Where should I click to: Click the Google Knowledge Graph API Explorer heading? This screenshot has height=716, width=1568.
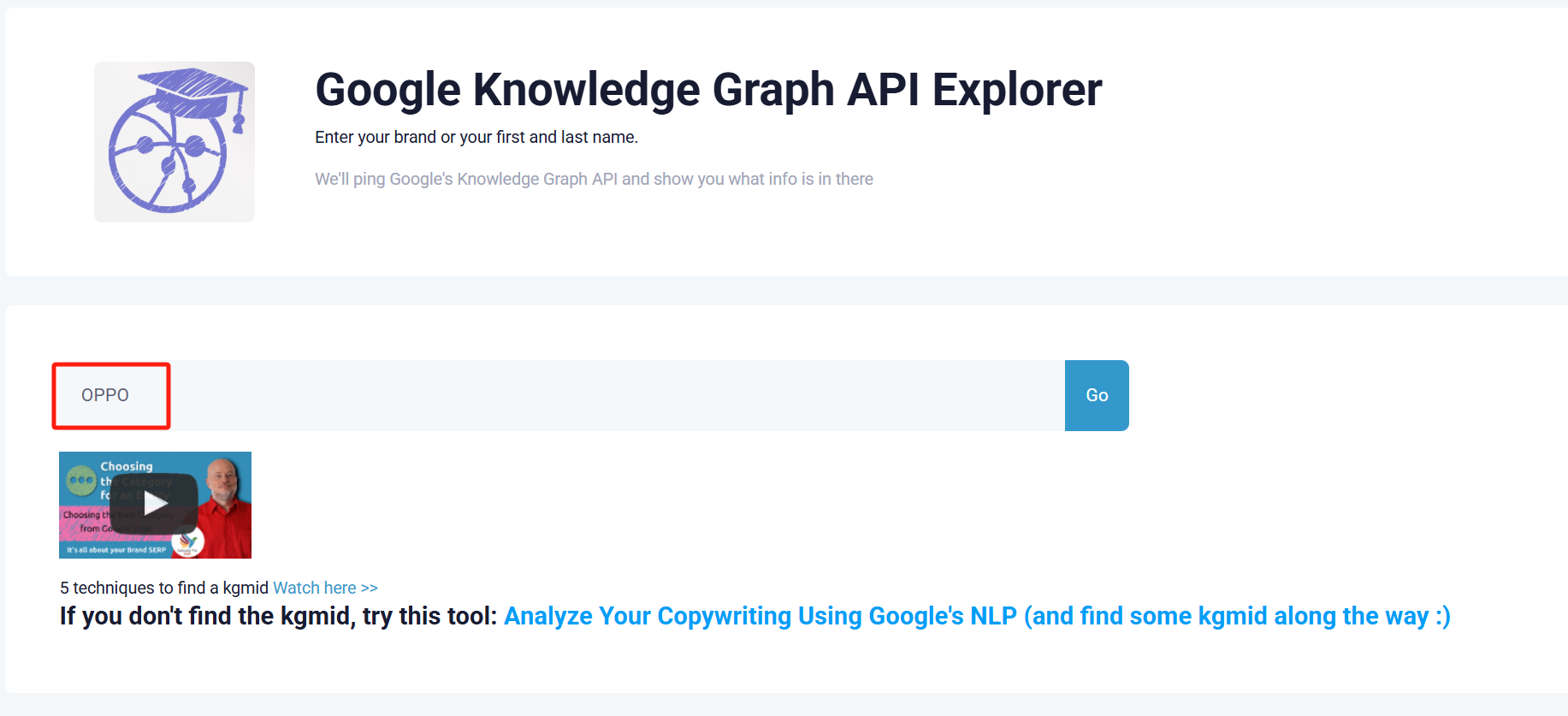click(707, 90)
